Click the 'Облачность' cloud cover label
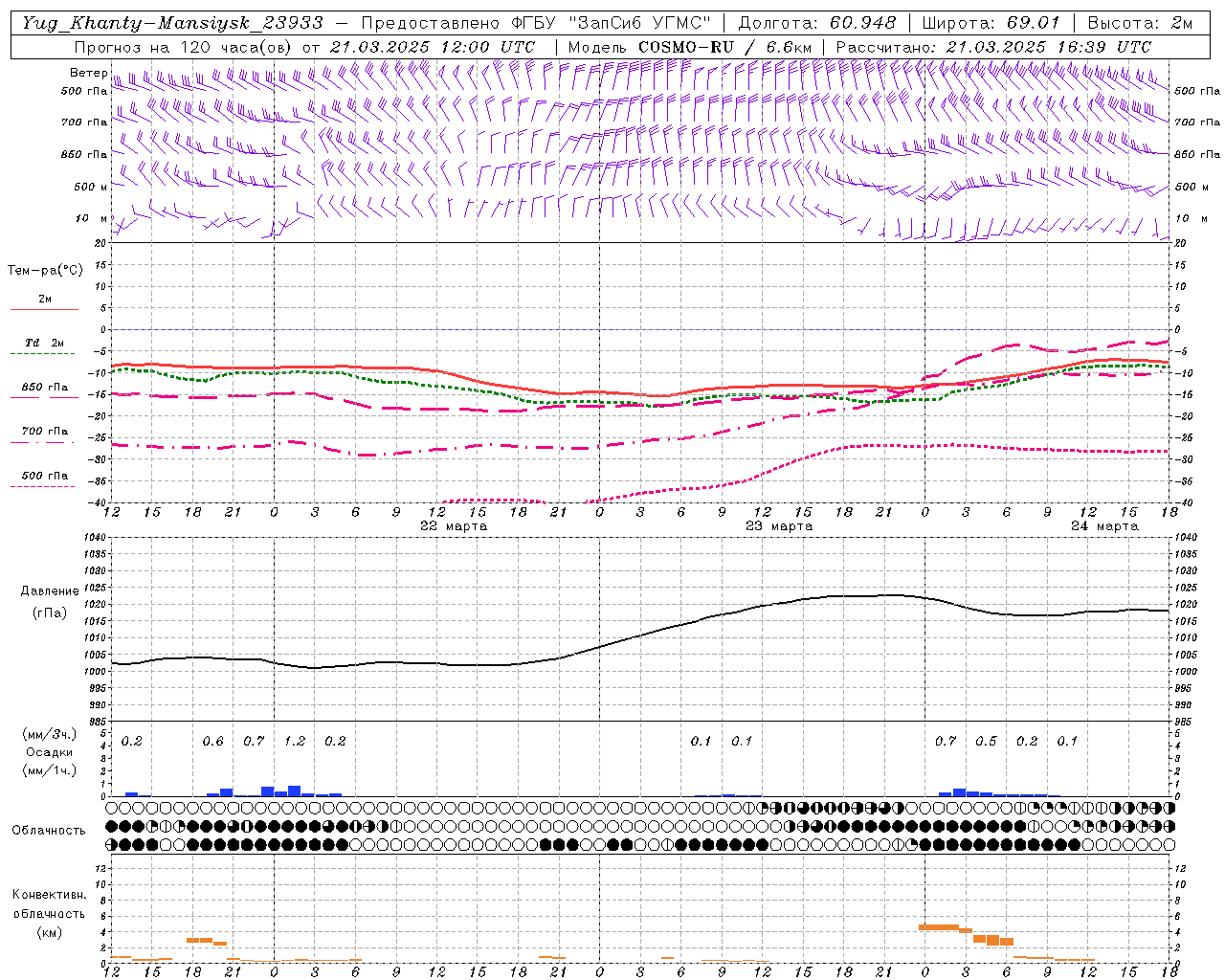Image resolution: width=1225 pixels, height=980 pixels. click(49, 831)
